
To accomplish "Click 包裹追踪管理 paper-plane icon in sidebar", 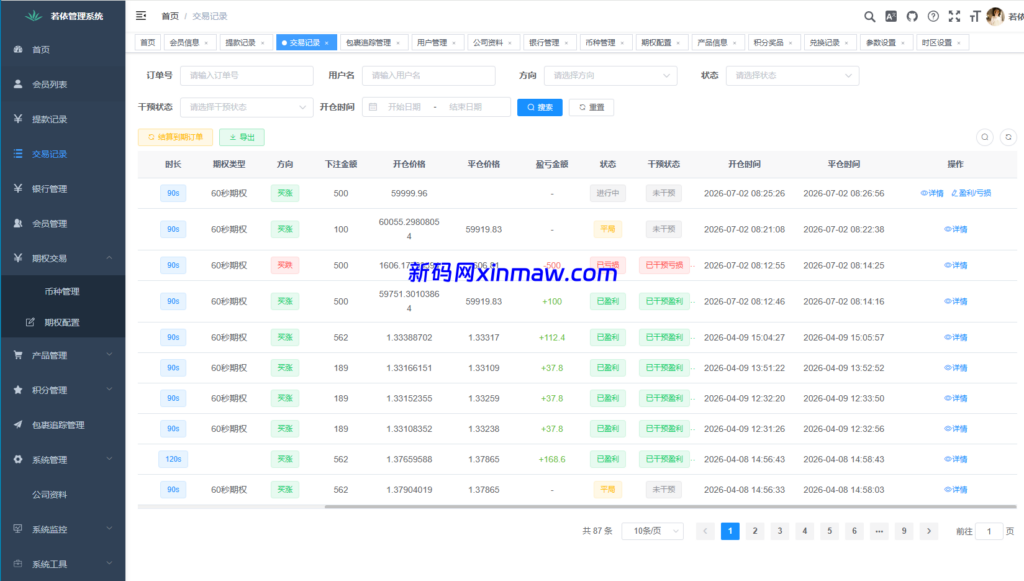I will tap(18, 425).
